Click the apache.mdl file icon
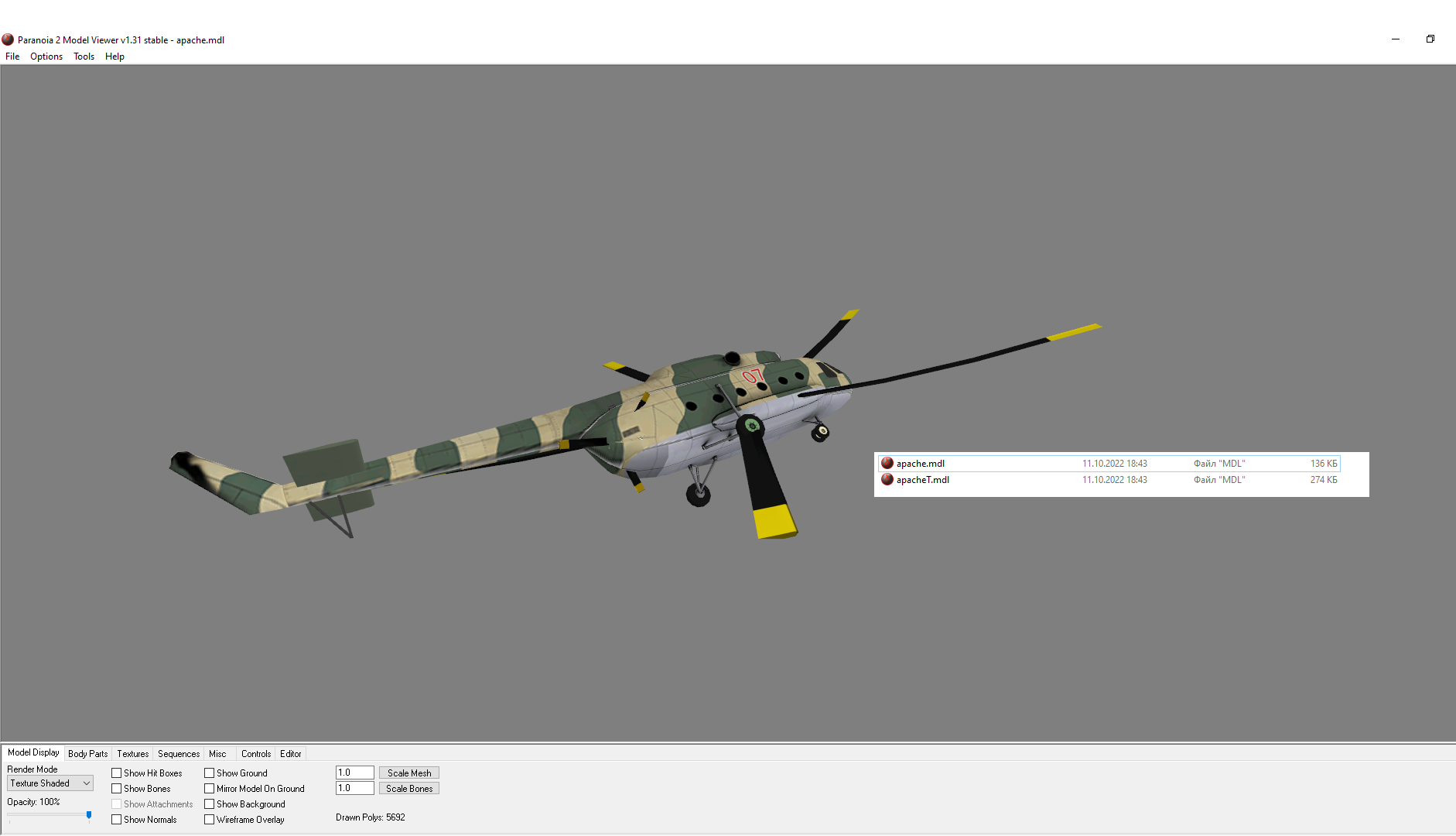 point(887,464)
